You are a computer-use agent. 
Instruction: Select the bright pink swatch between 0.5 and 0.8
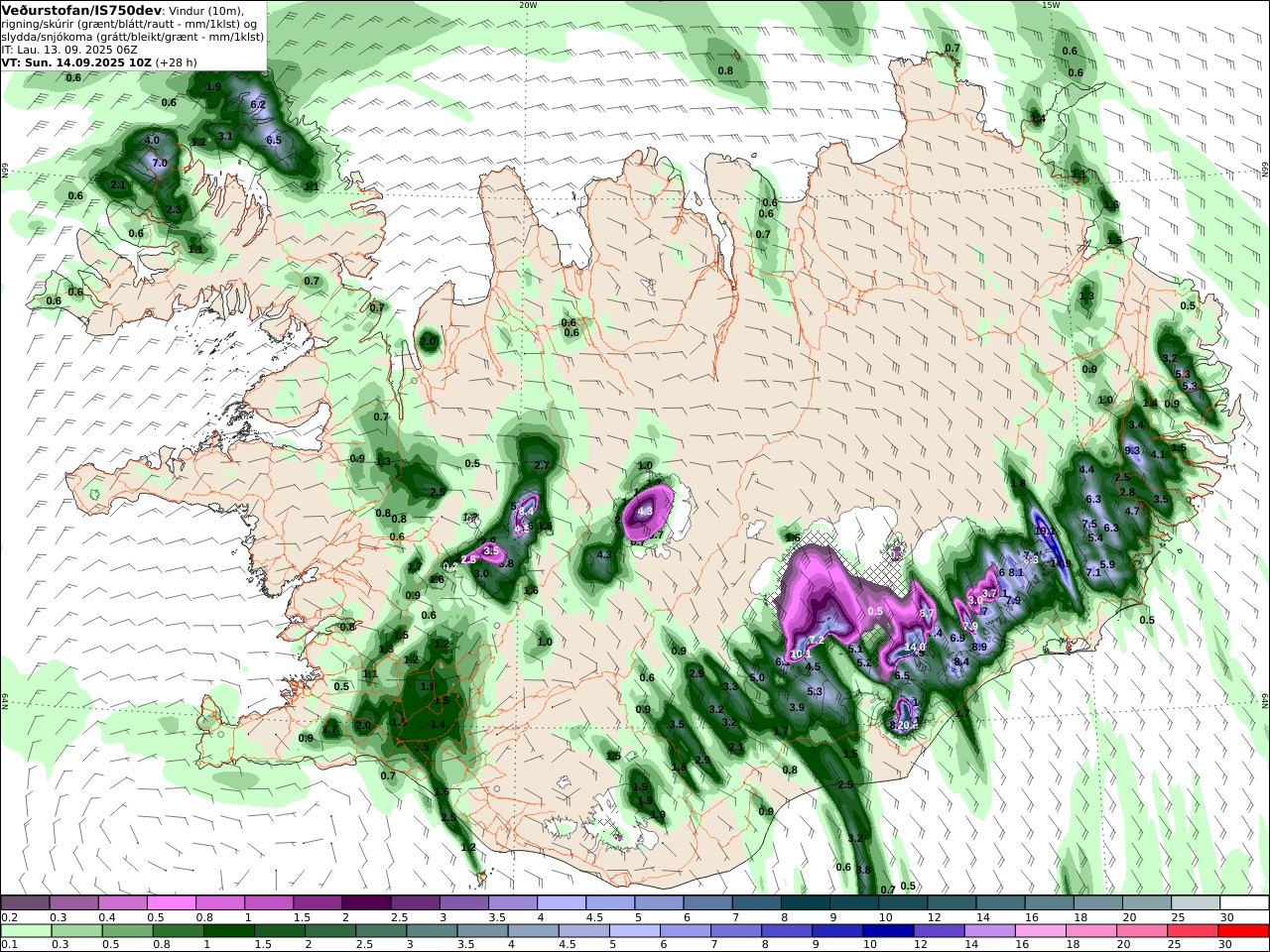[171, 903]
